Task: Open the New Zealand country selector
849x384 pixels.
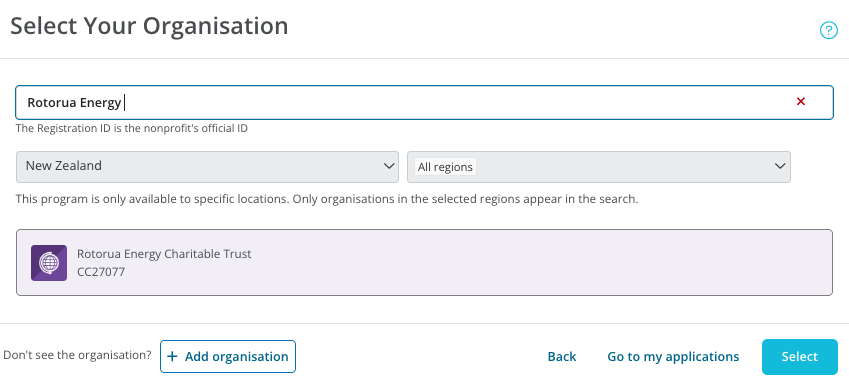Action: pos(207,166)
